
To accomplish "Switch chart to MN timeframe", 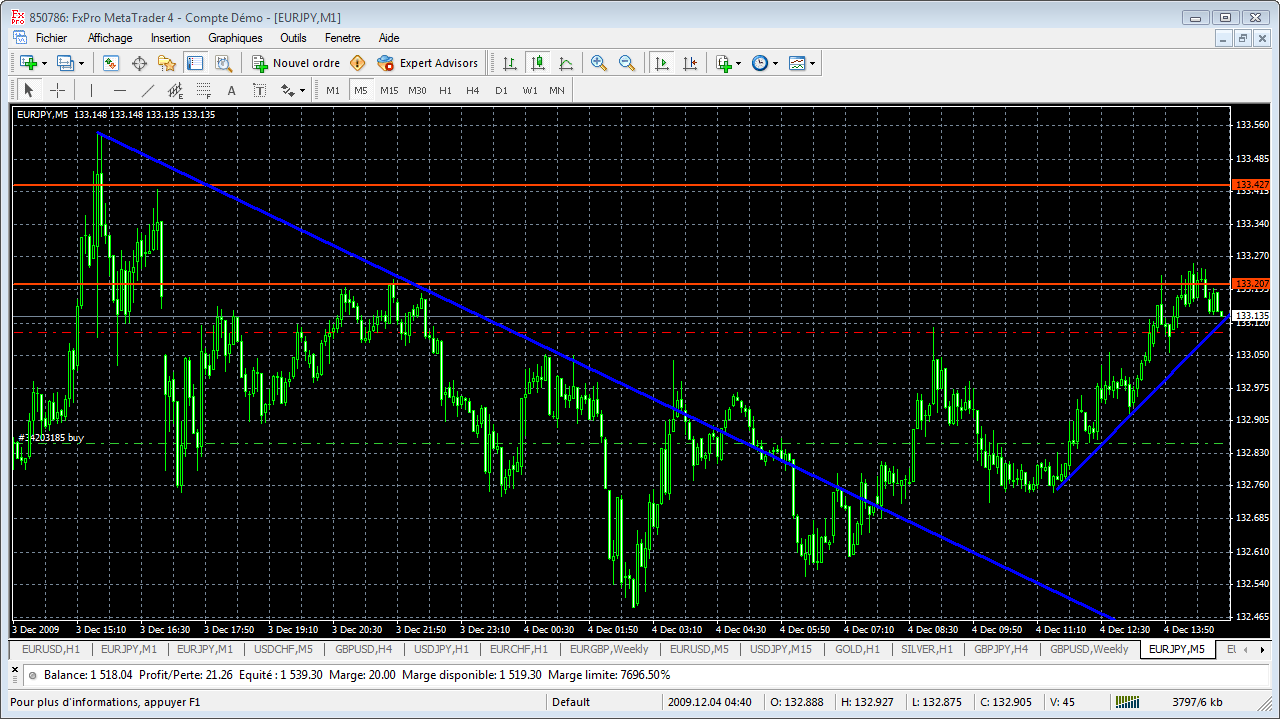I will tap(557, 90).
